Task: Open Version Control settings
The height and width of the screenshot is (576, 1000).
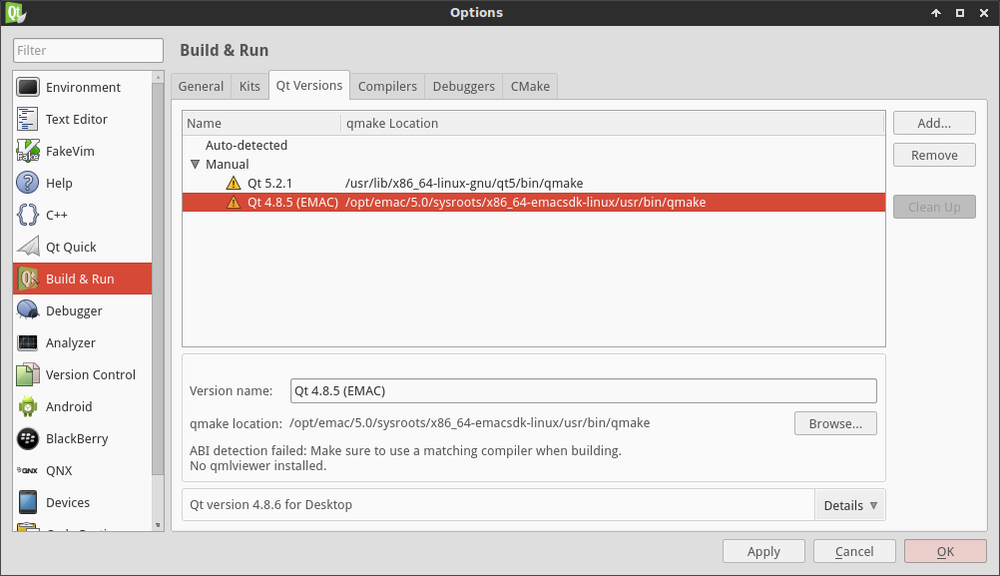Action: click(x=90, y=375)
